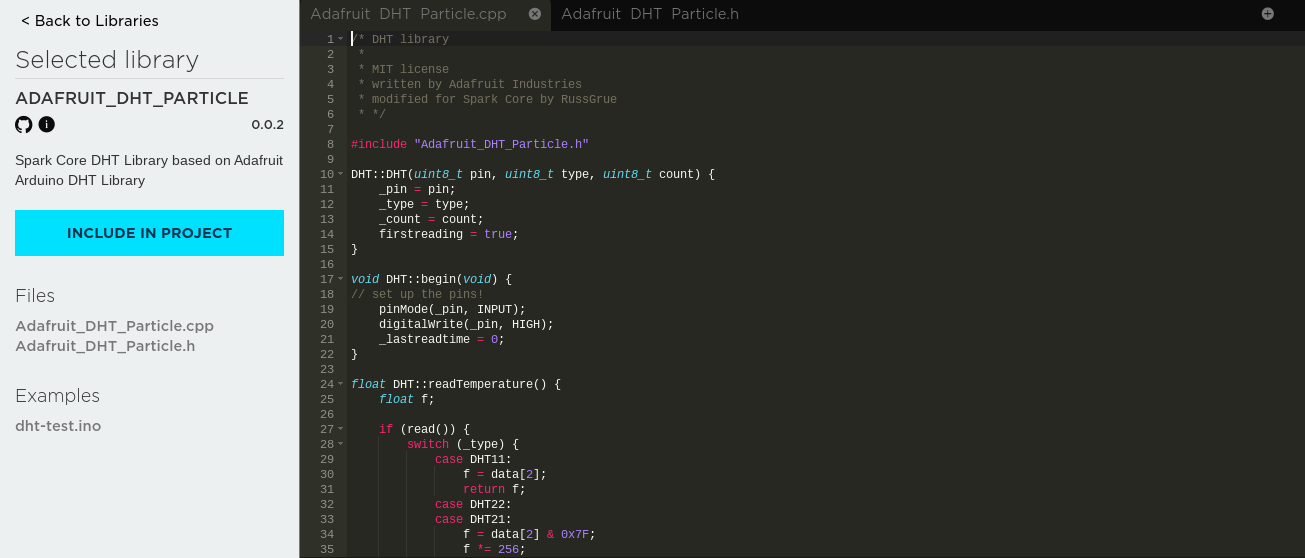Click the library info icon
Viewport: 1305px width, 558px height.
(47, 125)
